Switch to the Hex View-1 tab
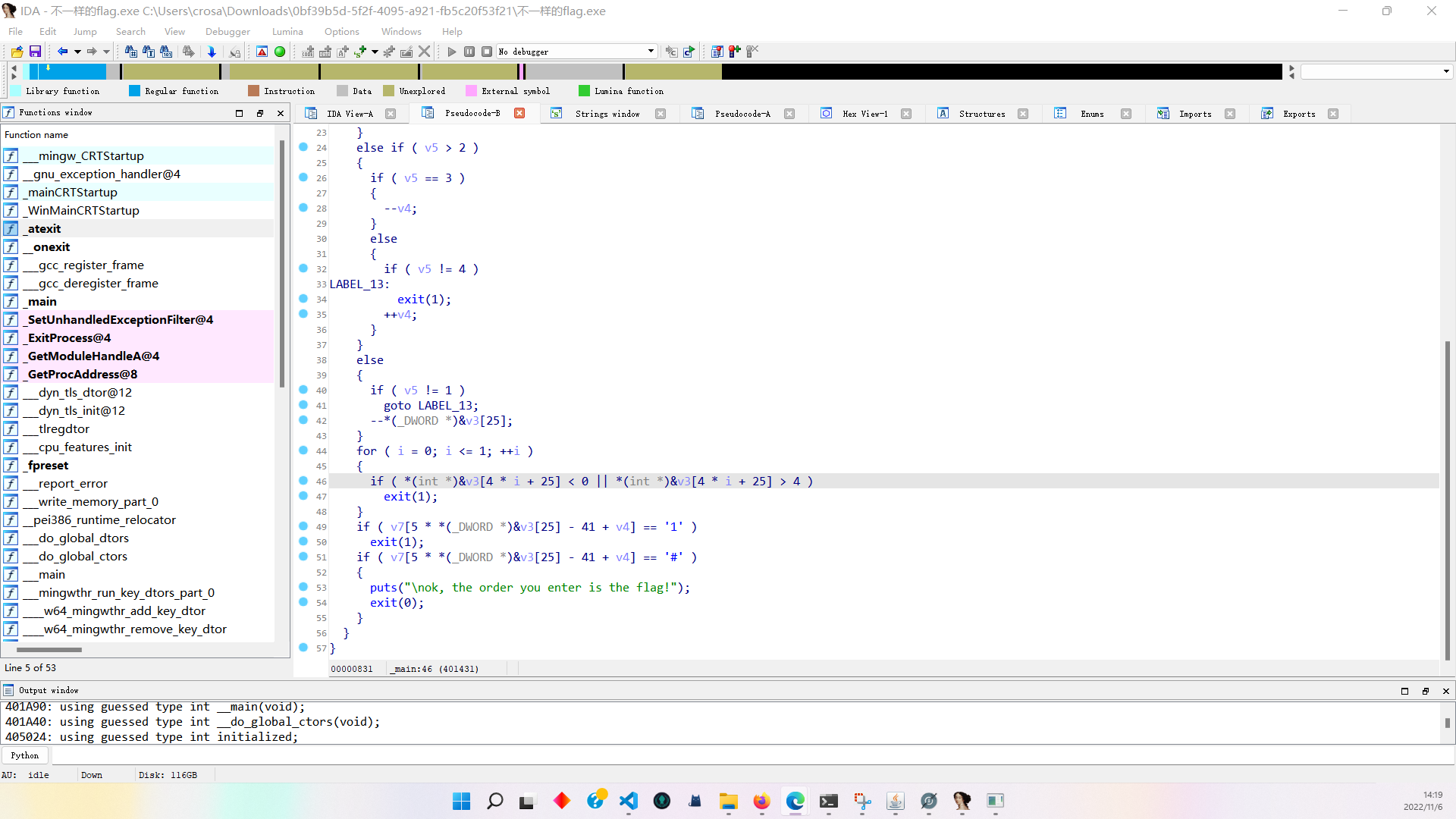This screenshot has width=1456, height=819. pyautogui.click(x=864, y=114)
